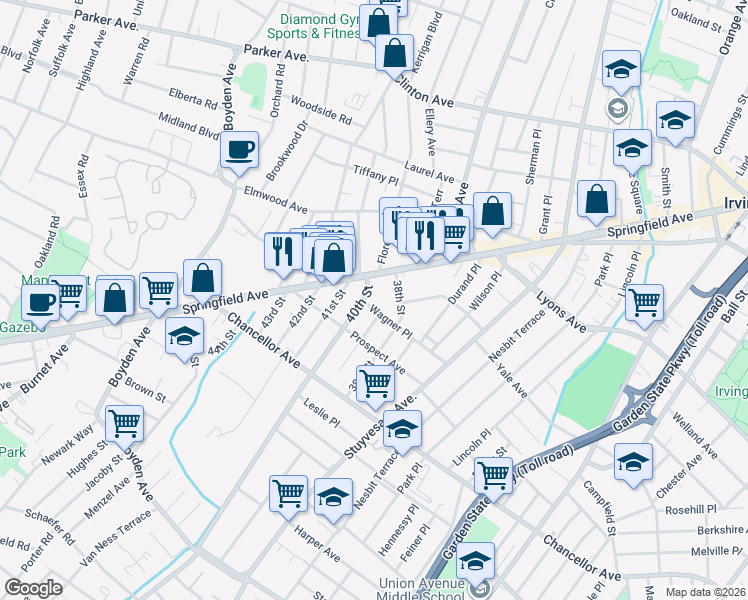Viewport: 748px width, 600px height.
Task: Open the grocery cart marker on Prospect Ave
Action: [x=375, y=382]
